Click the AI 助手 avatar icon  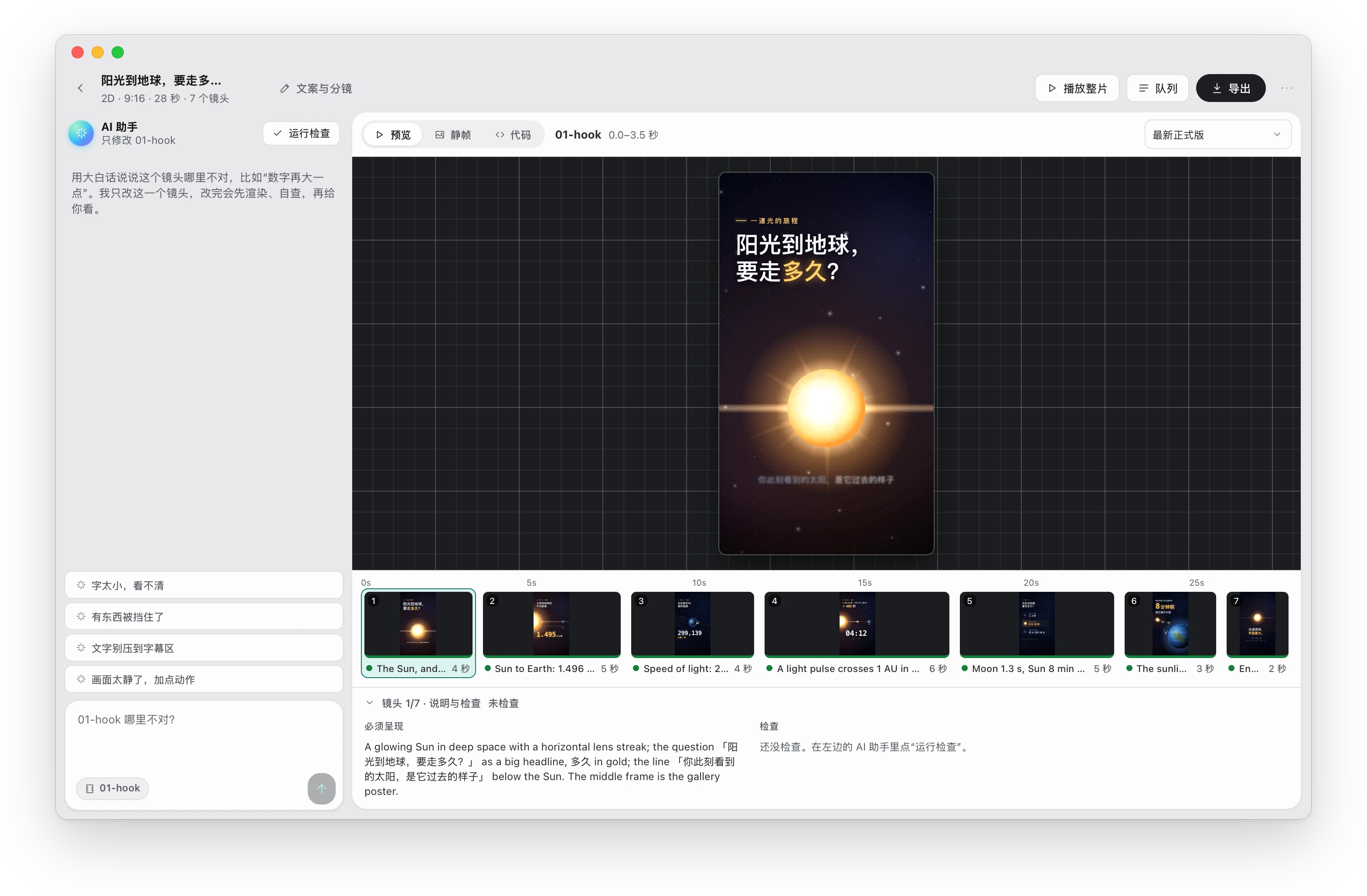[x=81, y=133]
